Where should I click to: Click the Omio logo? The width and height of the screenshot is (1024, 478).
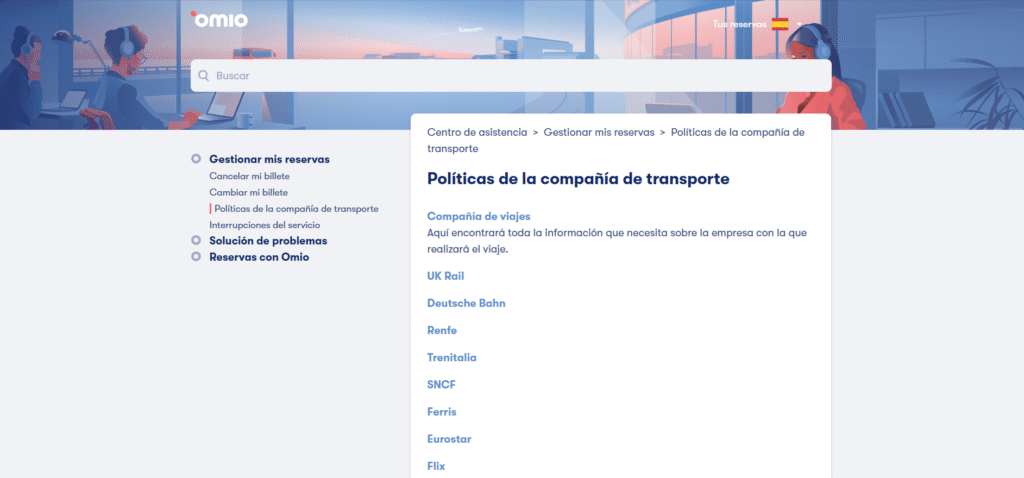tap(219, 20)
